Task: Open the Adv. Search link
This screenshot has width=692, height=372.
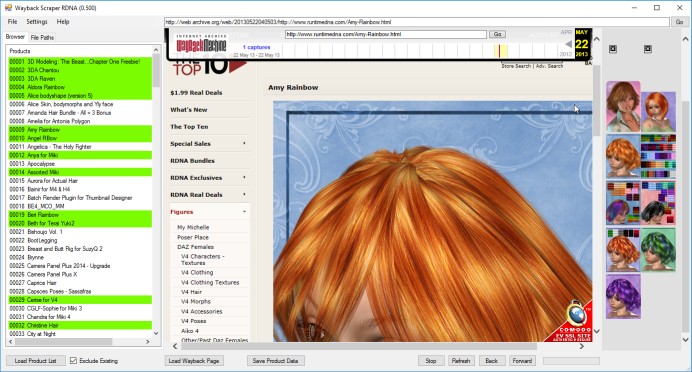Action: pyautogui.click(x=549, y=66)
